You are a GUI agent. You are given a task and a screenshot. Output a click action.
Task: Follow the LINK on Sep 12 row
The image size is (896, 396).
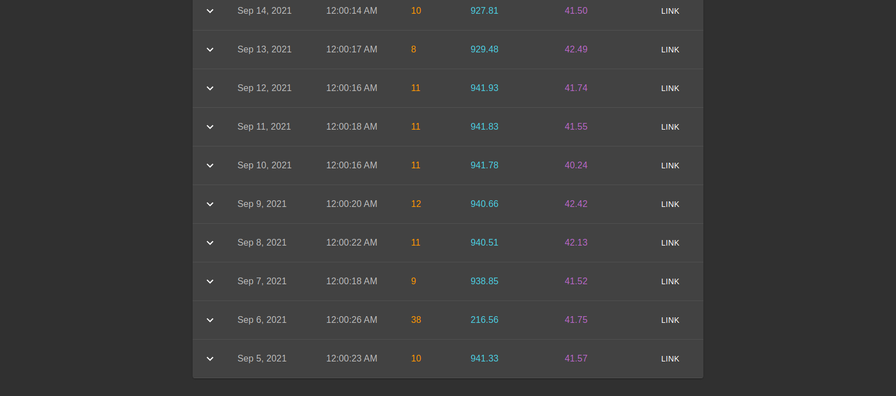(670, 88)
